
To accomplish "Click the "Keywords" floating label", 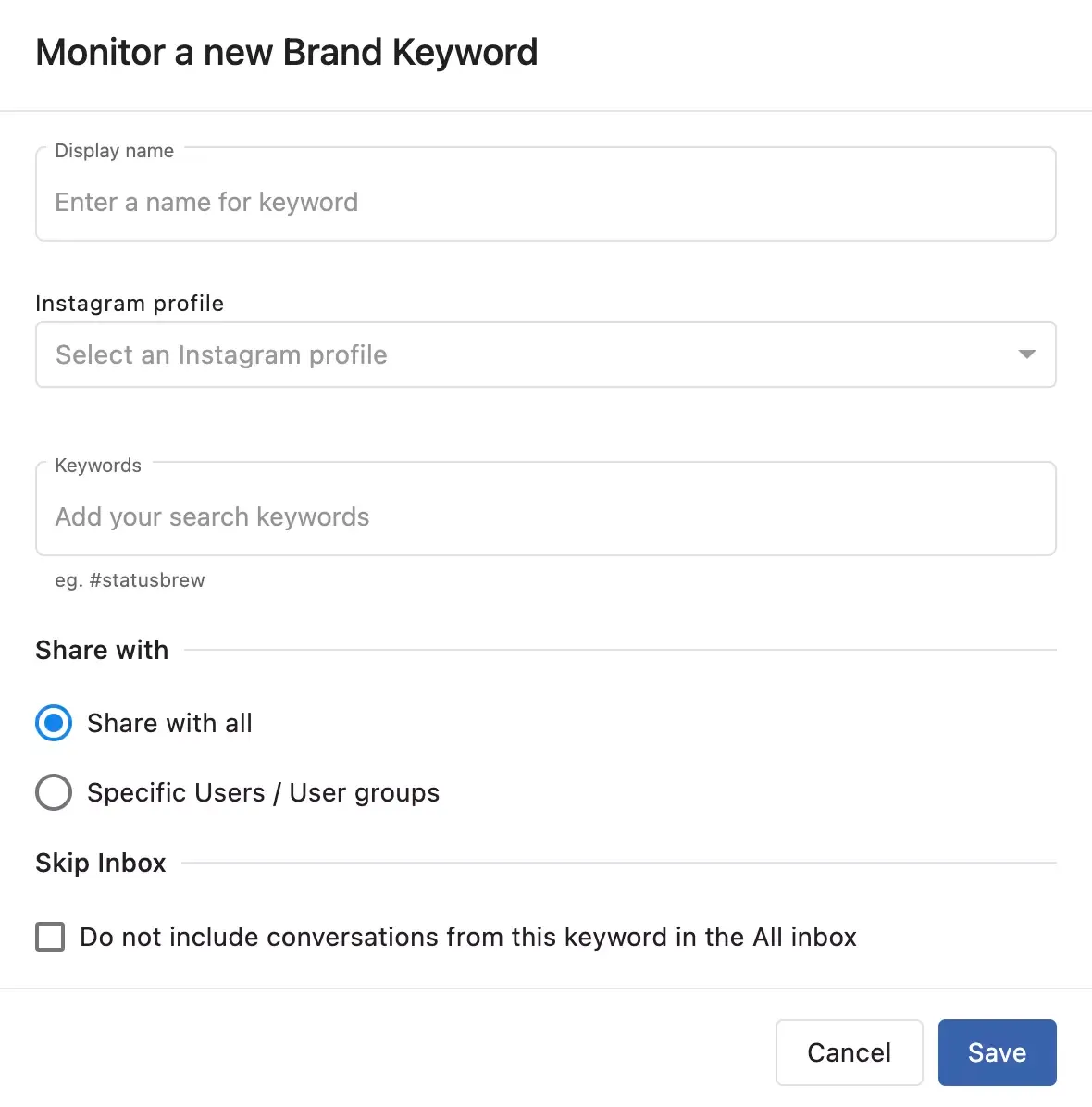I will click(98, 466).
